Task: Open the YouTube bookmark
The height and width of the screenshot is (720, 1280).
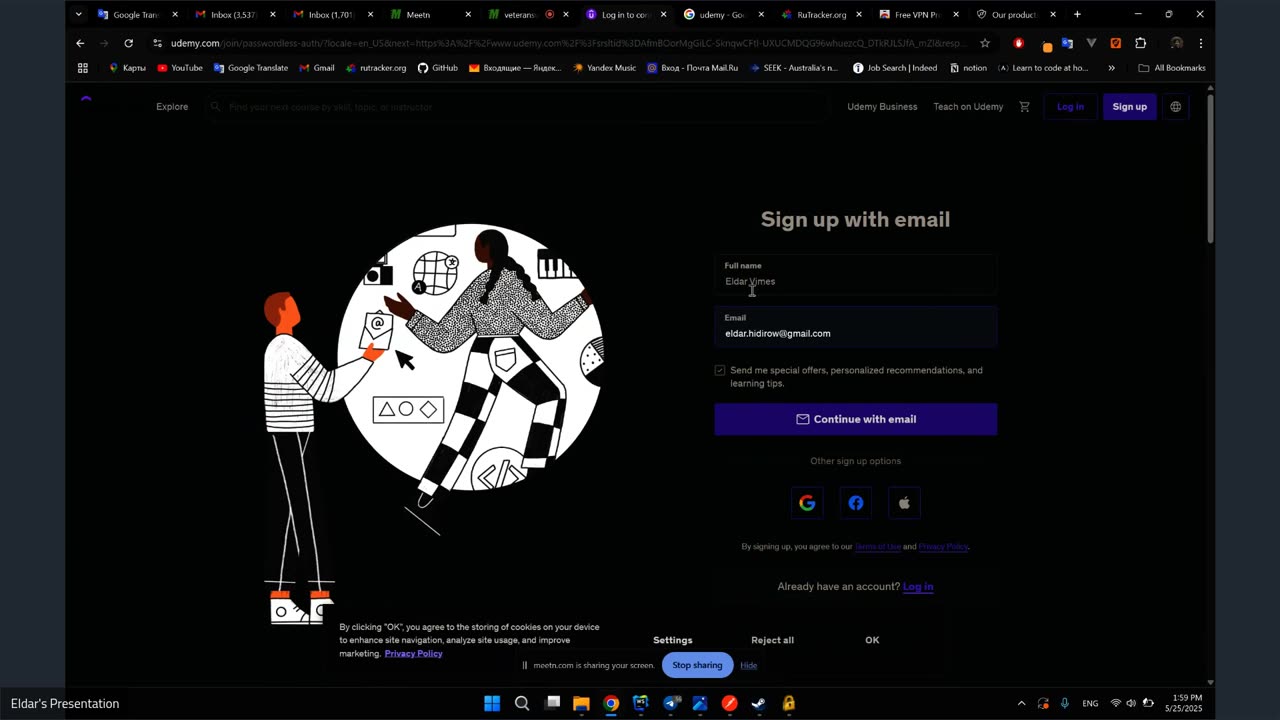Action: click(179, 68)
